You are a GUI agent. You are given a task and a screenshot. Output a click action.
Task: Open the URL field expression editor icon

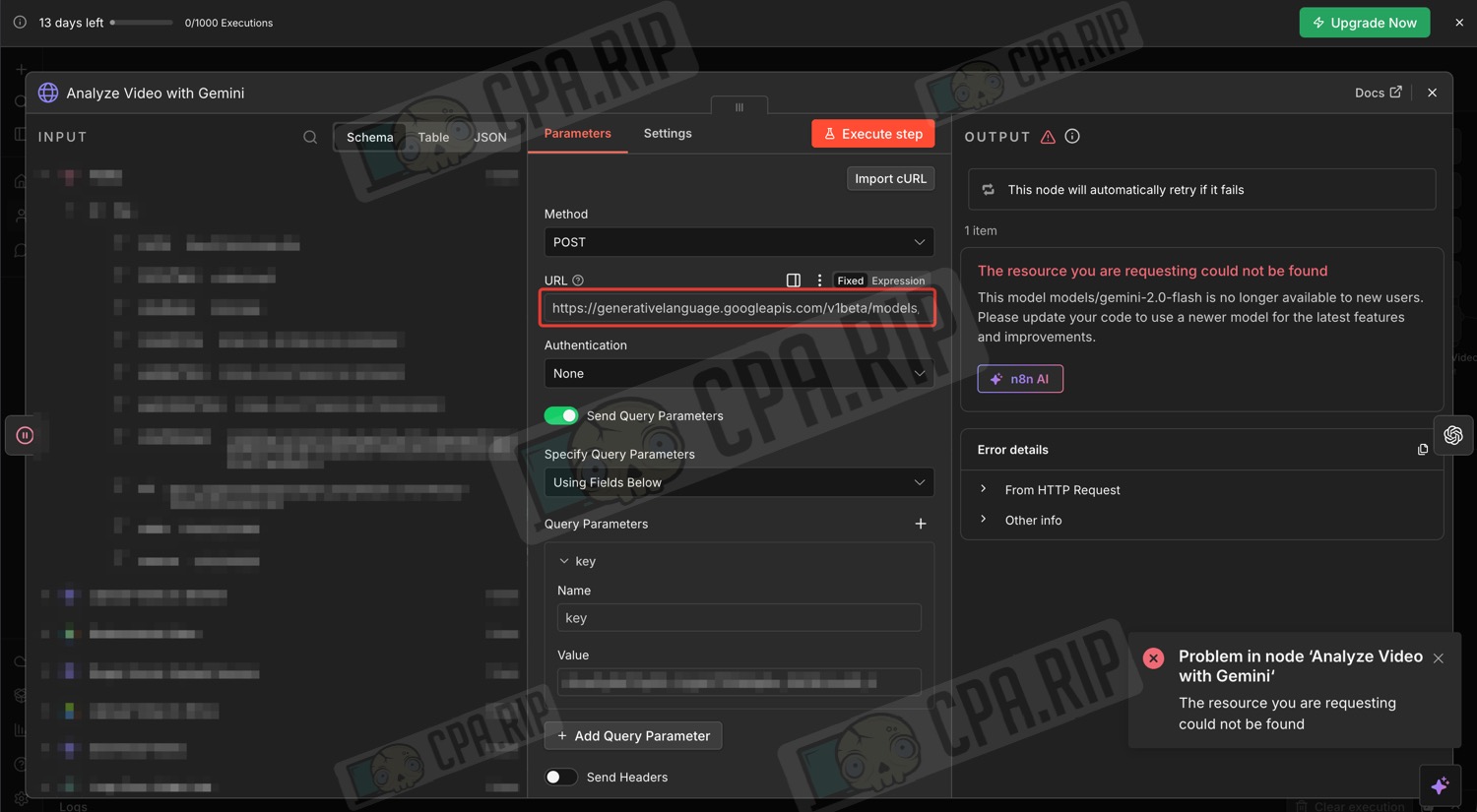coord(794,281)
